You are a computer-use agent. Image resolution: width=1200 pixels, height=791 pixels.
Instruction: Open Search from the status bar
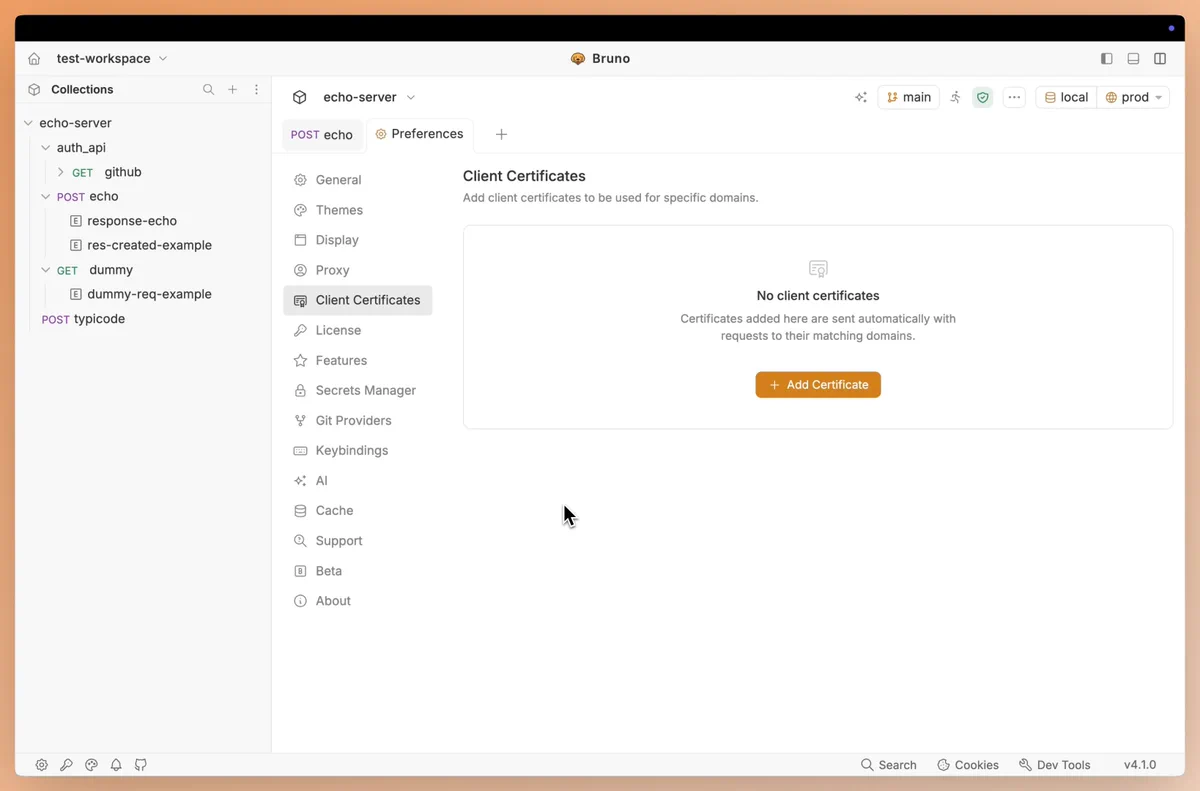[x=889, y=765]
